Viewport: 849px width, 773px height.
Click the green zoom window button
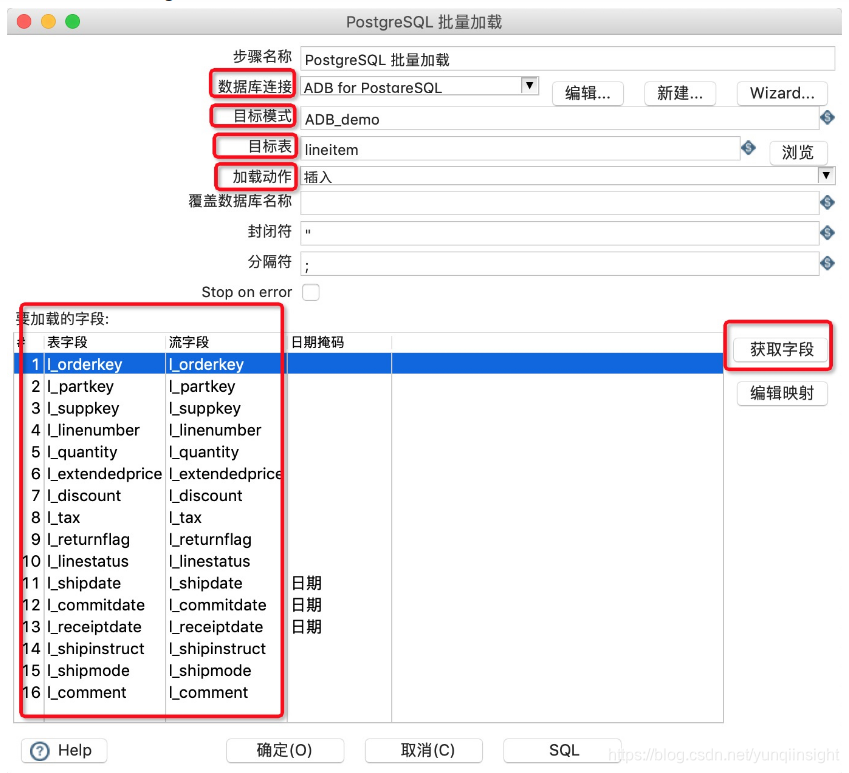point(73,22)
